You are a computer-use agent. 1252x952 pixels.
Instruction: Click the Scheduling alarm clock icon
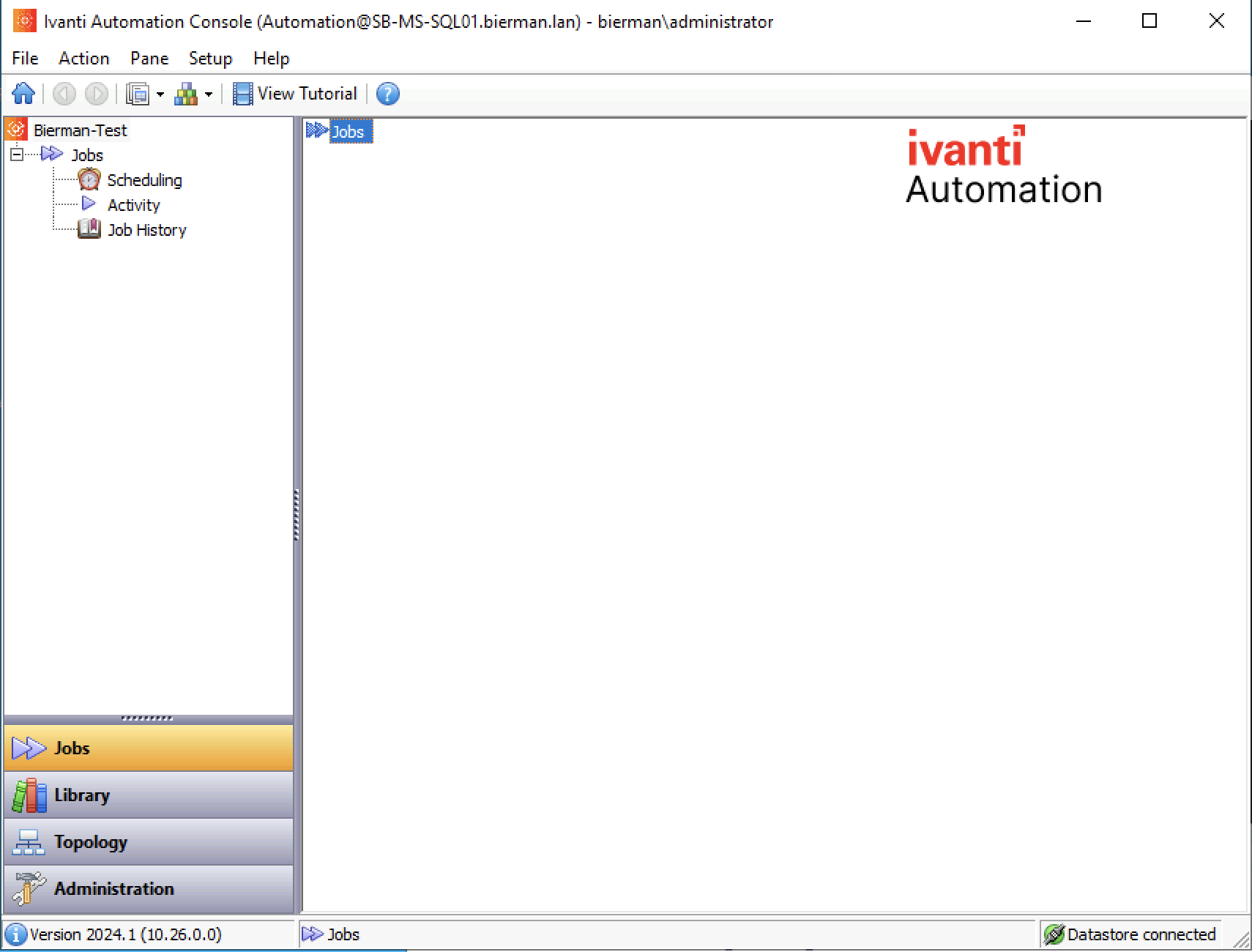click(89, 179)
